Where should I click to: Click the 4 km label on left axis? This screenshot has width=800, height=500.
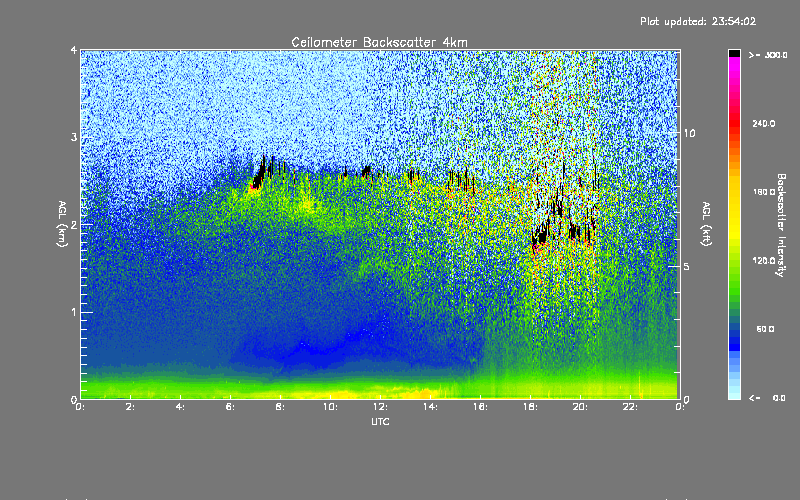(x=74, y=50)
